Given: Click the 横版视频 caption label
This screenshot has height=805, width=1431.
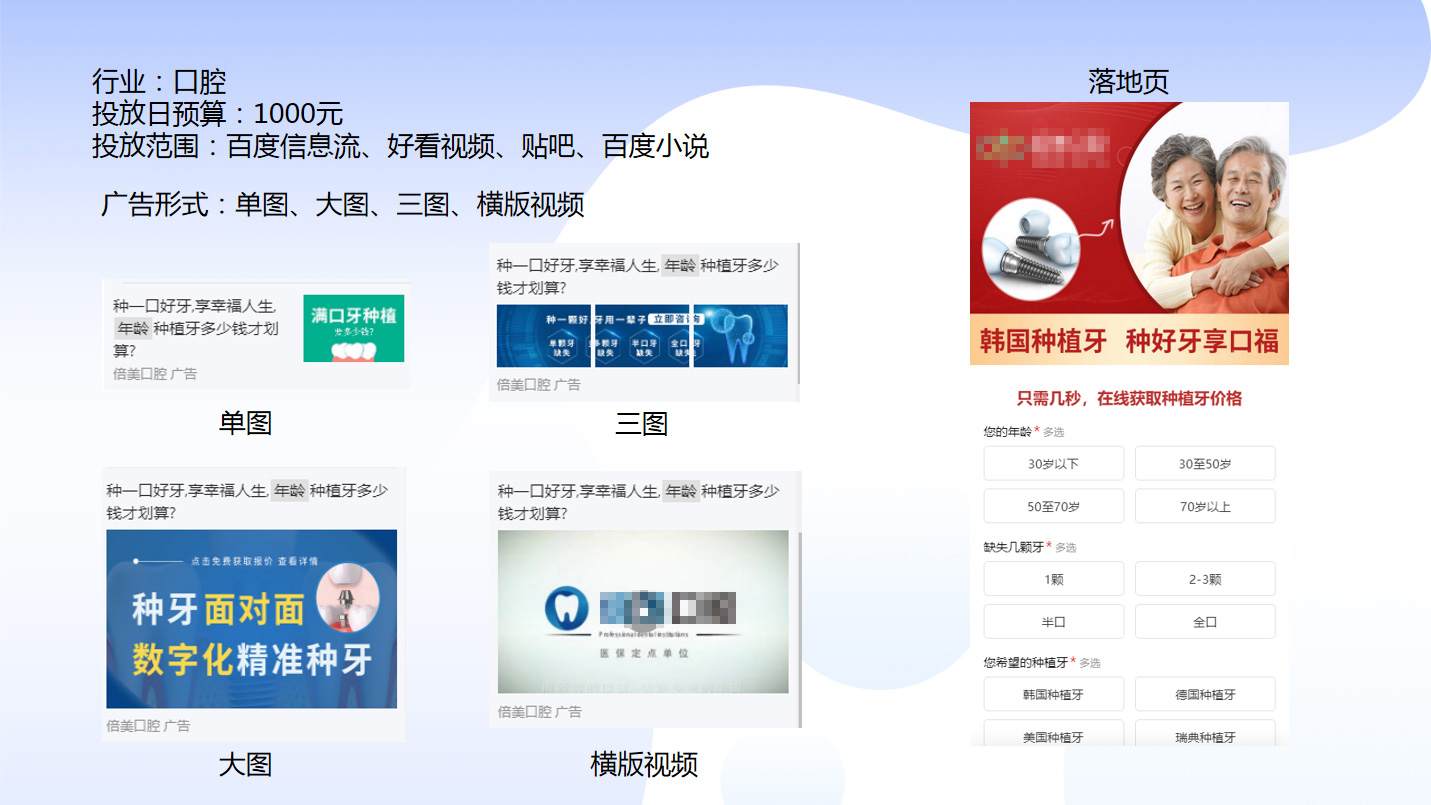Looking at the screenshot, I should pyautogui.click(x=644, y=765).
